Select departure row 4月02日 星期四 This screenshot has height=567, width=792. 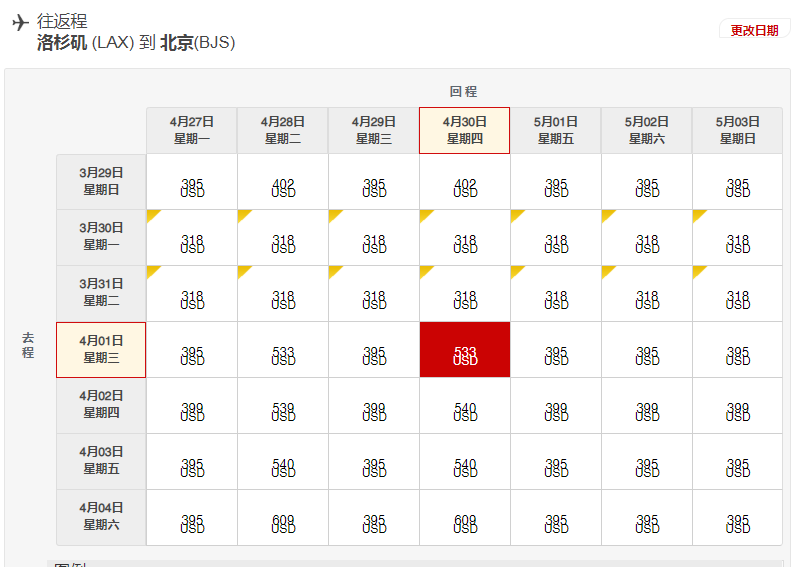(x=101, y=405)
